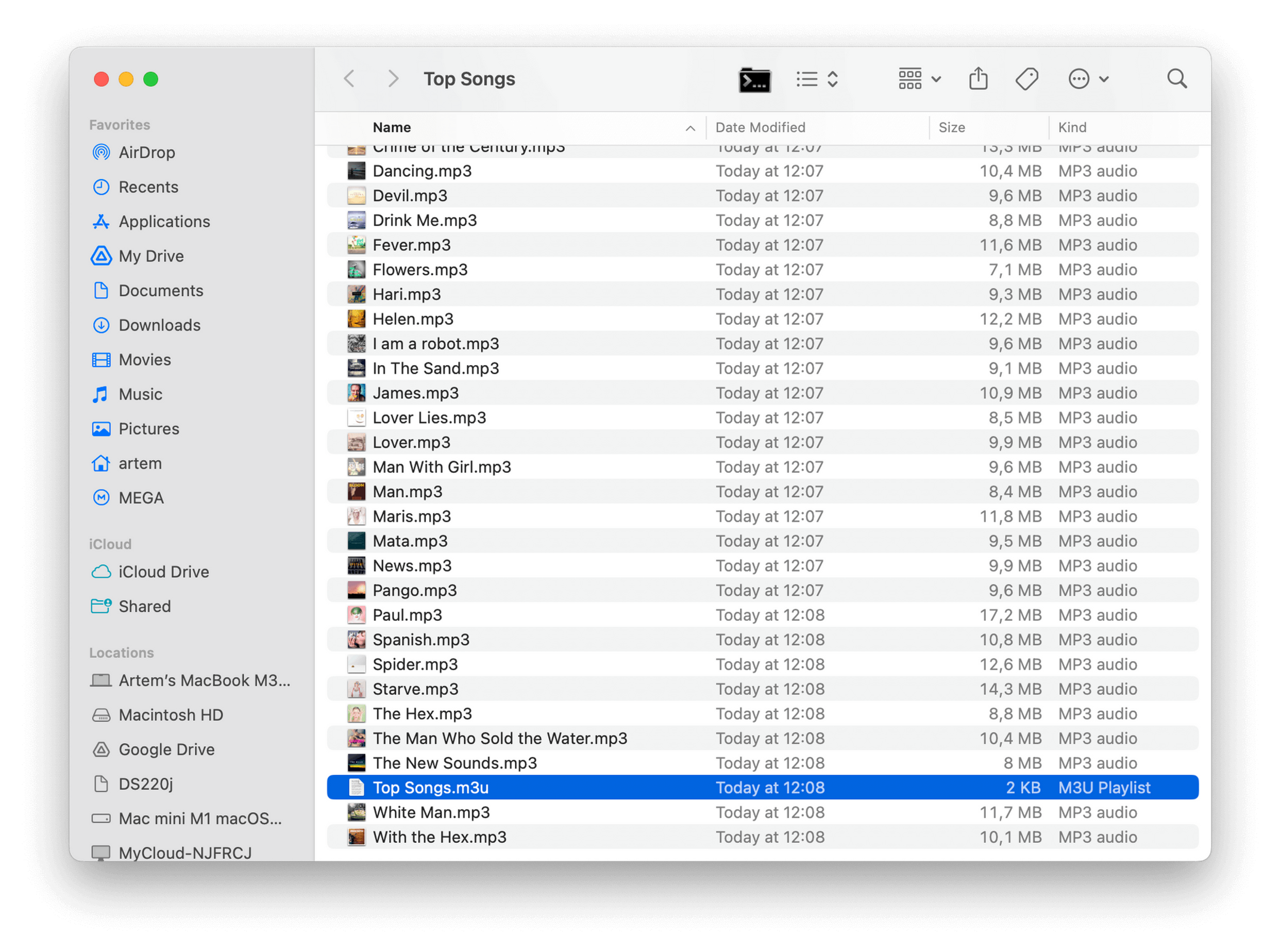
Task: Go back with the left chevron
Action: point(350,79)
